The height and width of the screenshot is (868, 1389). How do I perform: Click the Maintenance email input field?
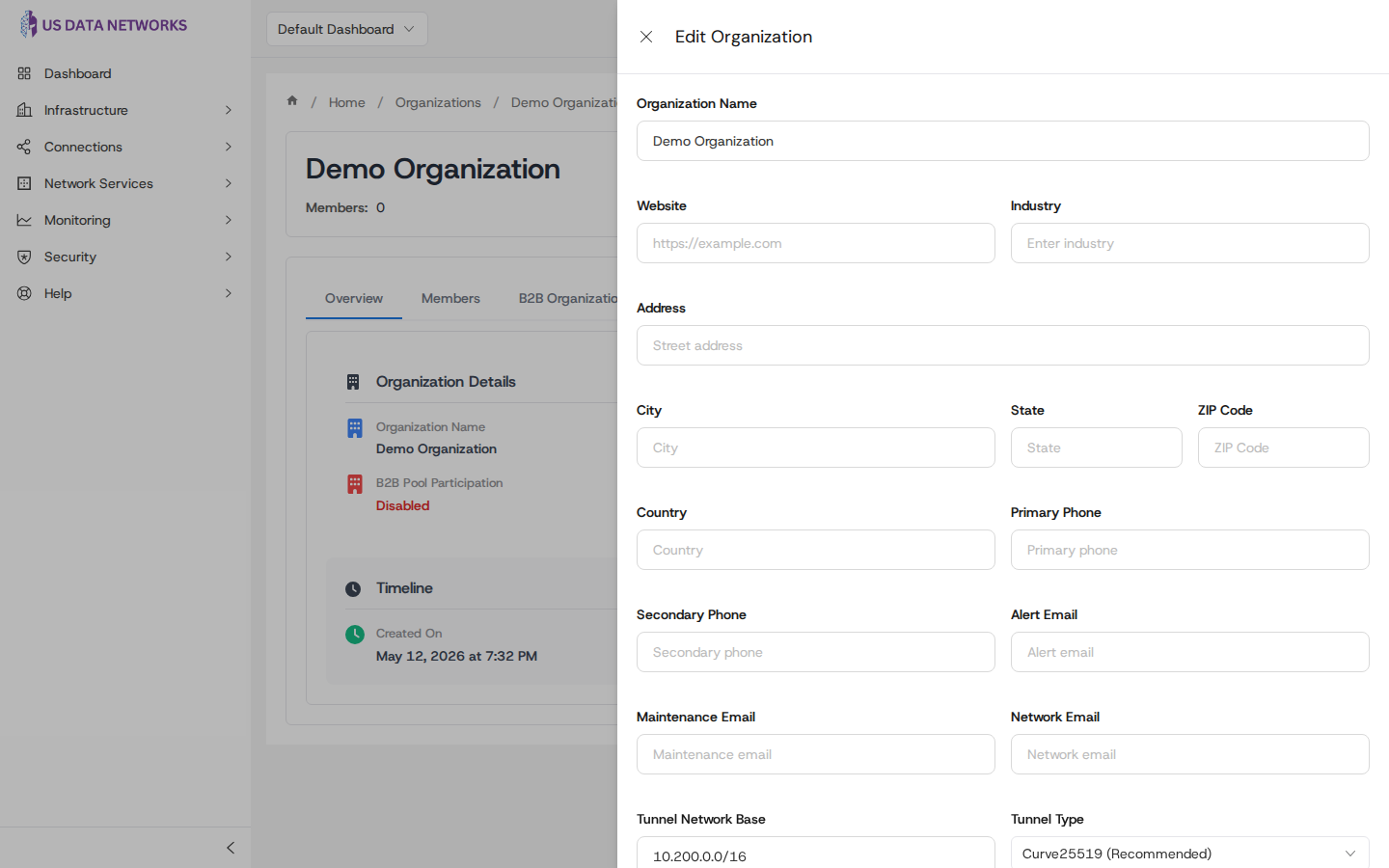816,754
